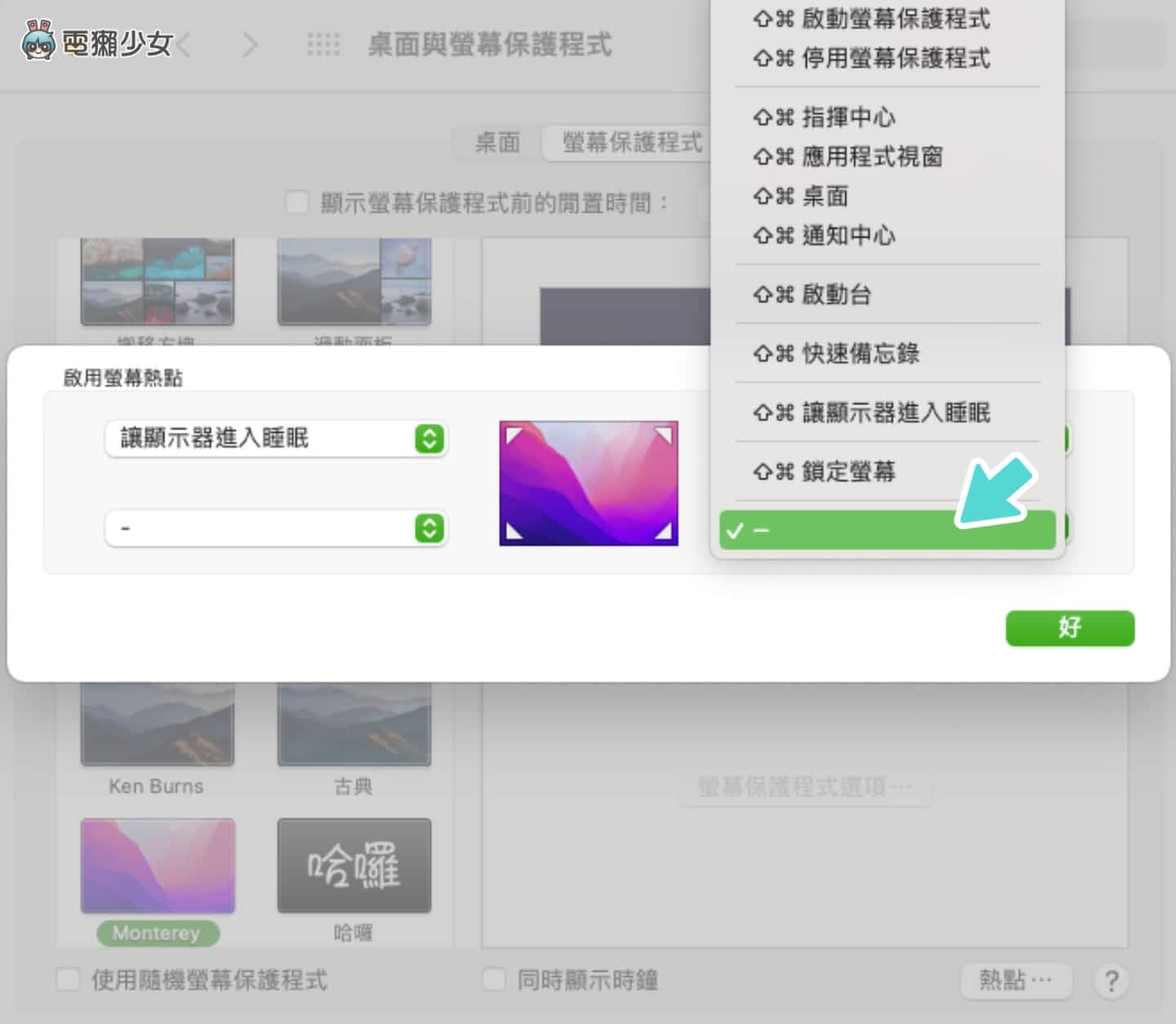Click the 熱點… button
The width and height of the screenshot is (1176, 1024).
[1015, 979]
